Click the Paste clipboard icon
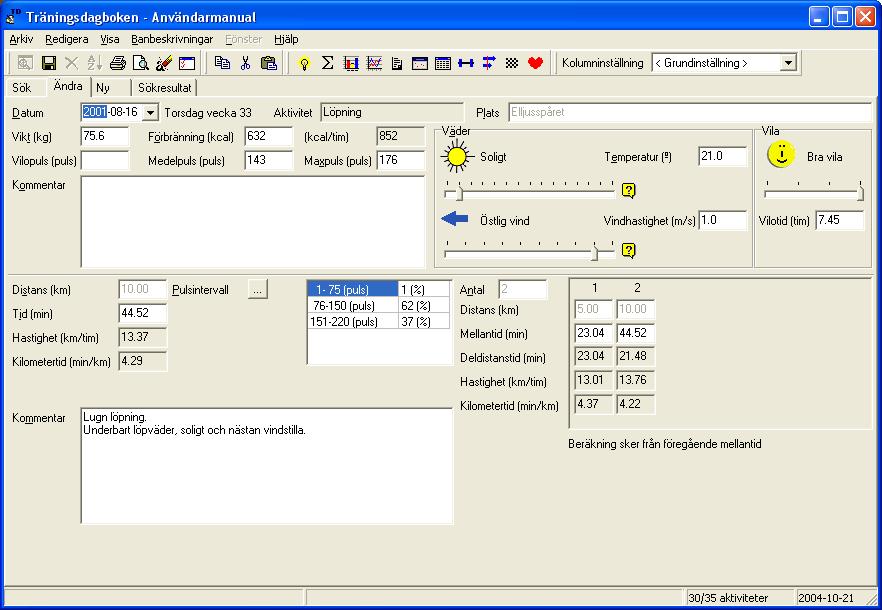This screenshot has height=610, width=882. click(x=269, y=63)
